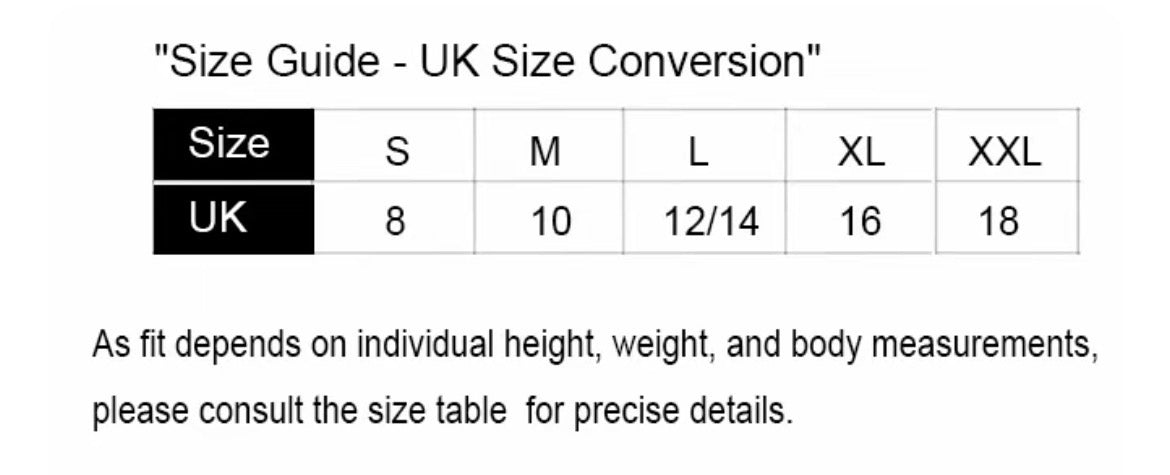Click the black UK header cell

click(234, 218)
